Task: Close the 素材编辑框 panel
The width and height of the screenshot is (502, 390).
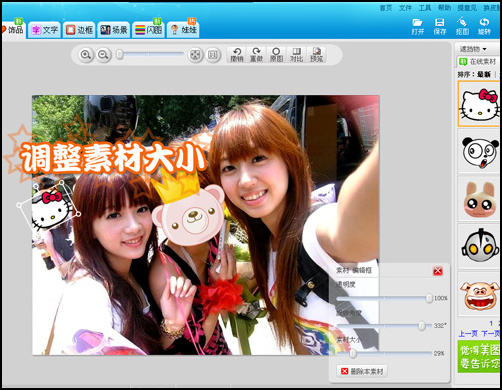Action: coord(438,271)
